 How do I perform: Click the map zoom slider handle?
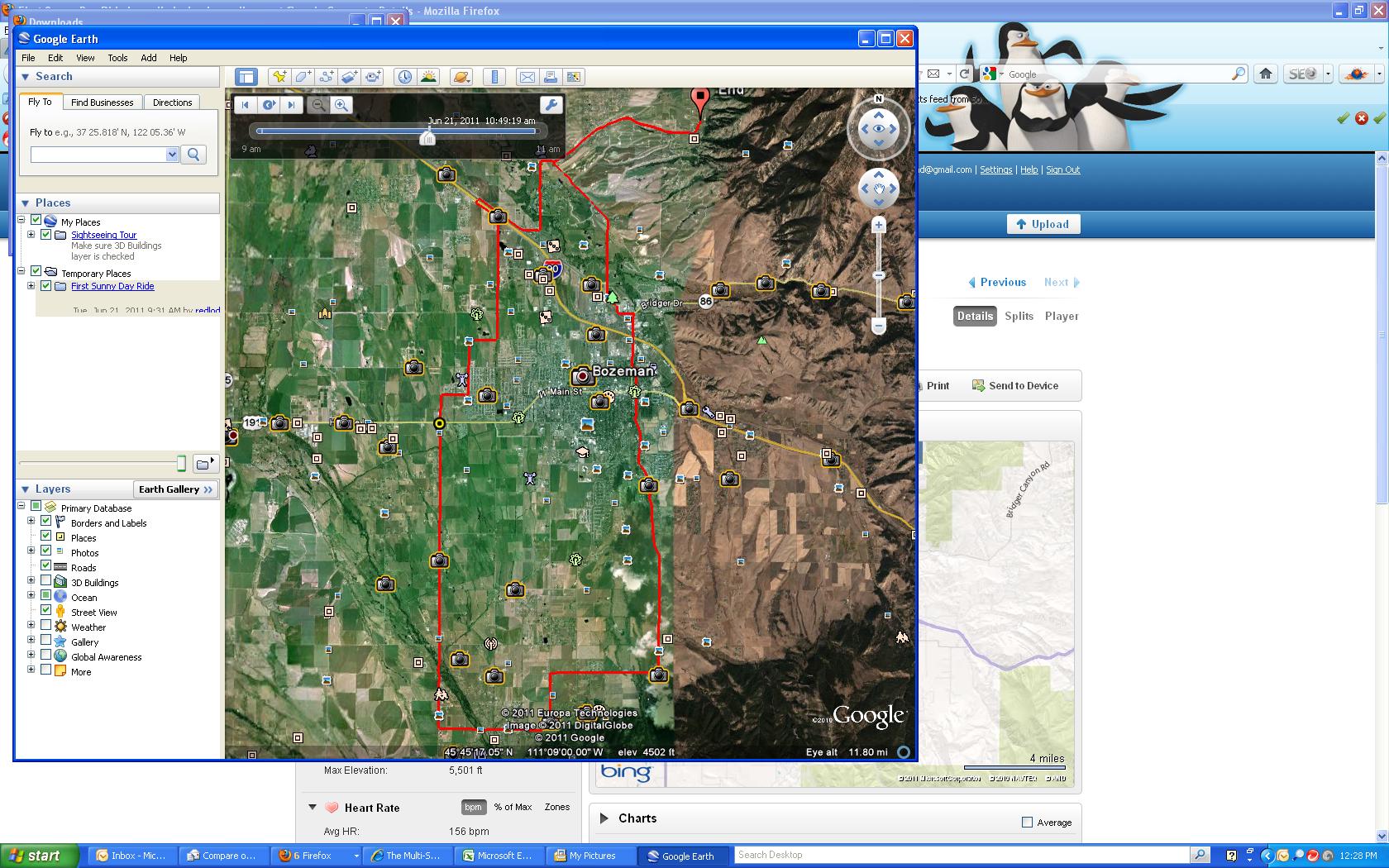pyautogui.click(x=879, y=275)
